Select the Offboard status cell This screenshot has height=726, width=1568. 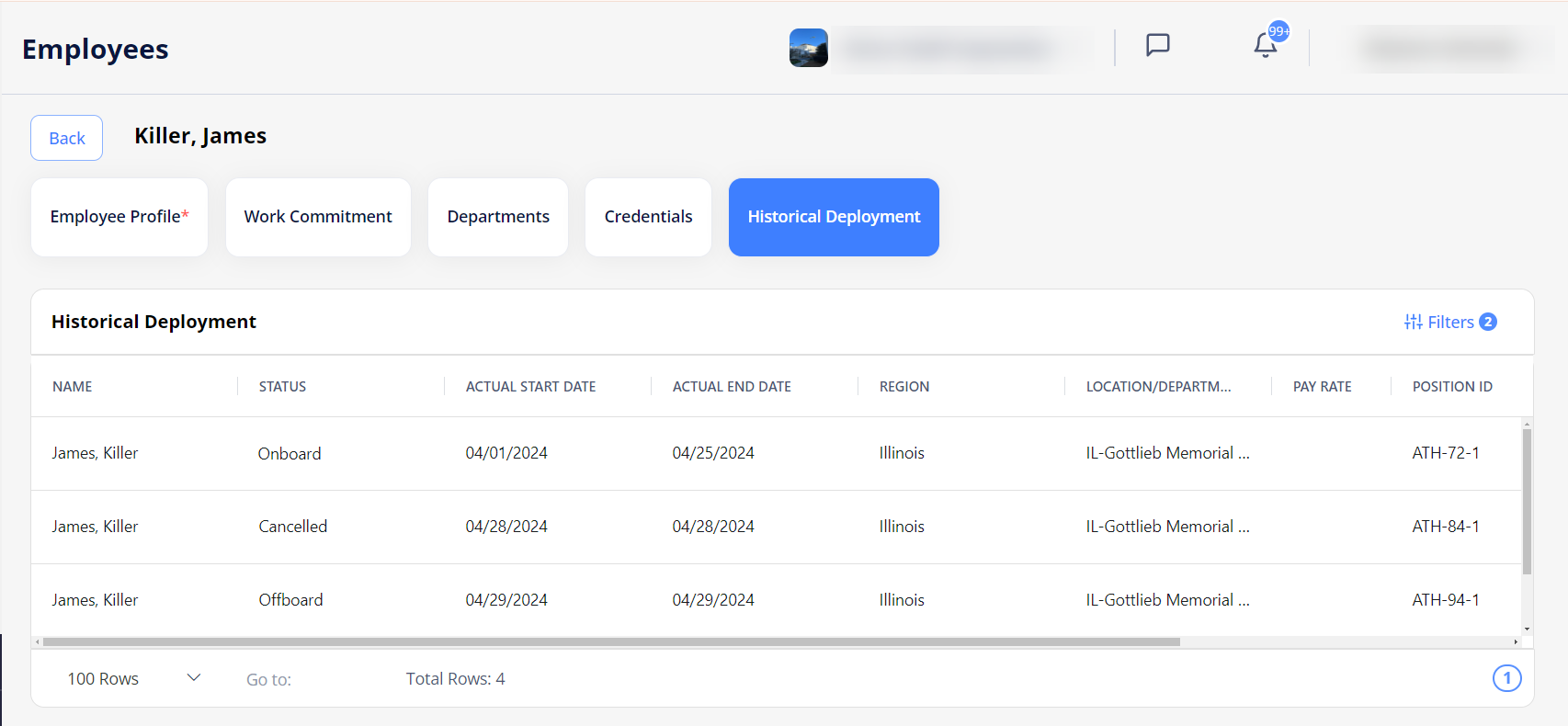coord(290,600)
